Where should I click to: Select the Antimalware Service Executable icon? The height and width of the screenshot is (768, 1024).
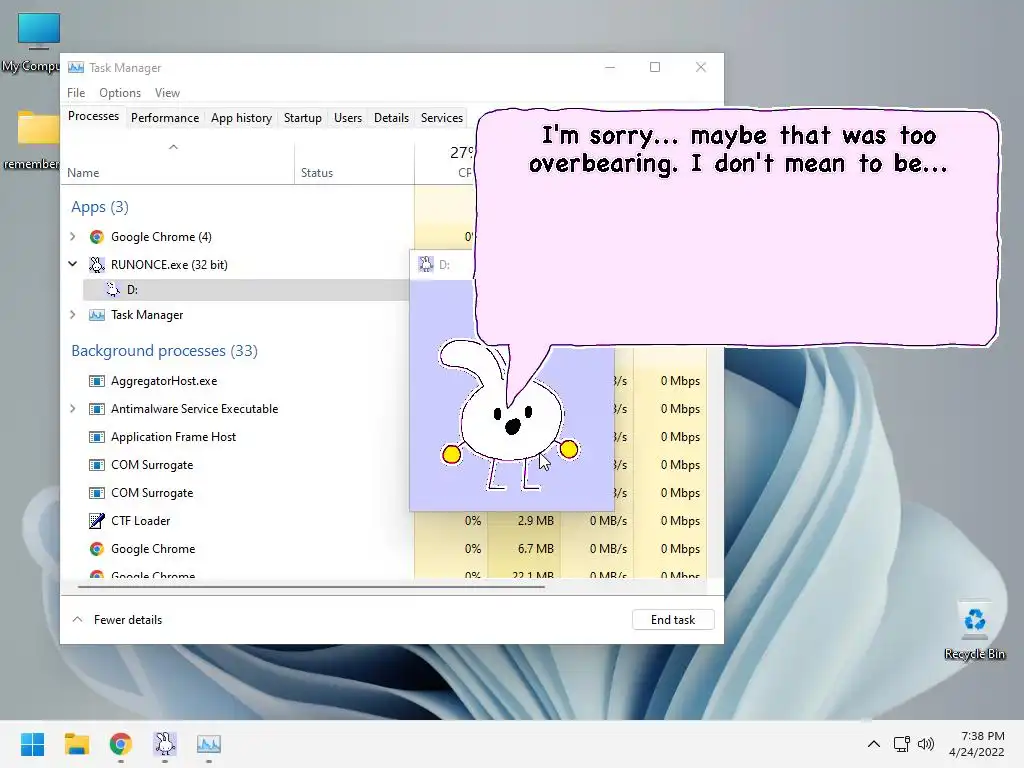[97, 409]
